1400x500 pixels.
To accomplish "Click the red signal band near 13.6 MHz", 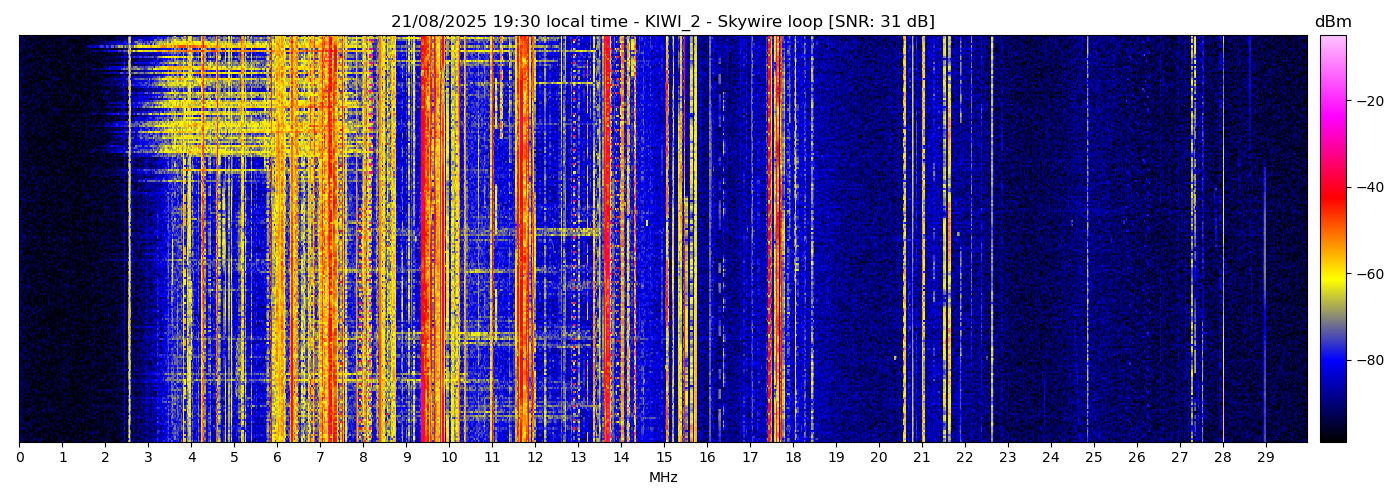I will (x=606, y=240).
